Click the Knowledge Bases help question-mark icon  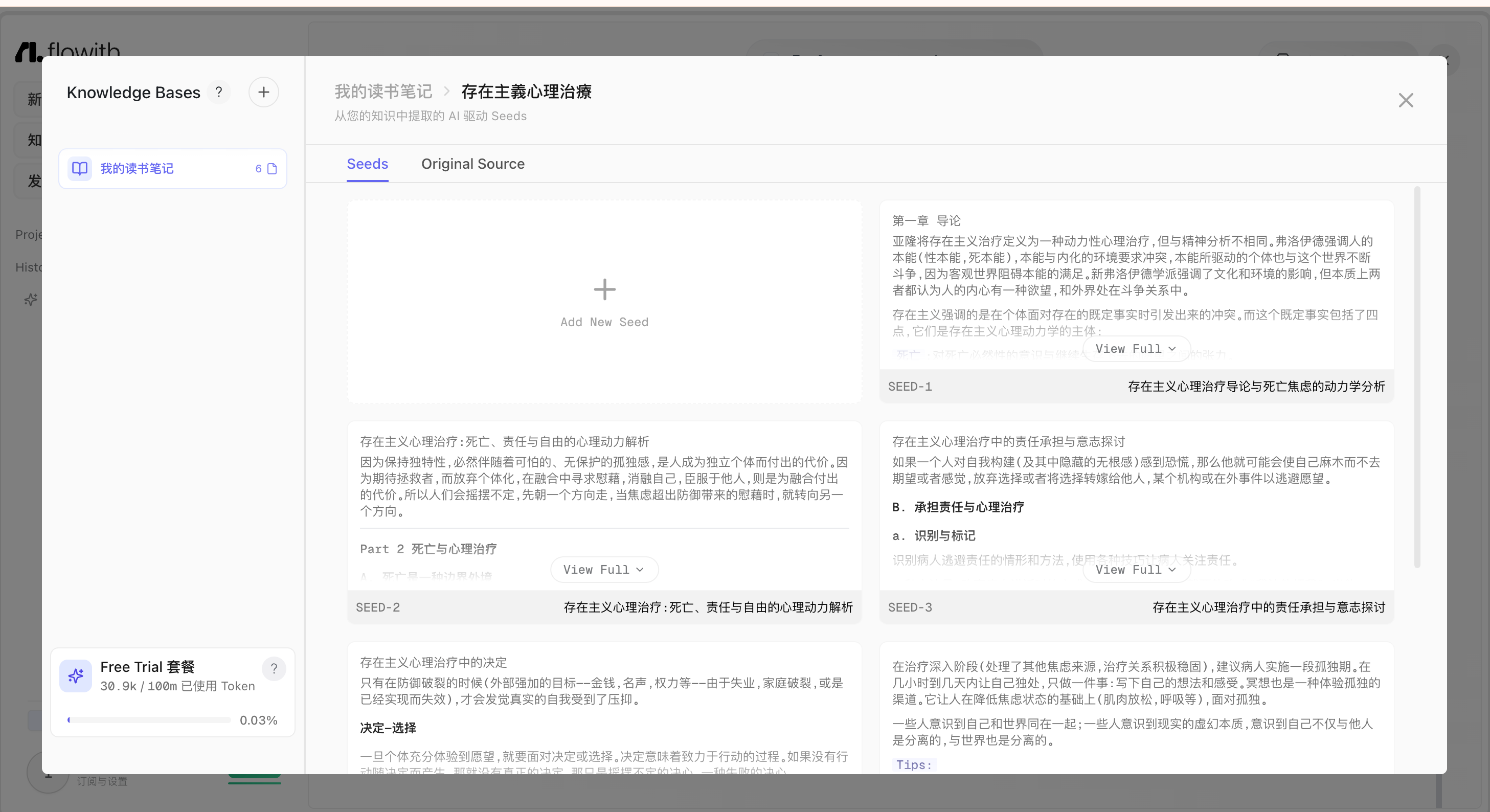click(x=219, y=93)
